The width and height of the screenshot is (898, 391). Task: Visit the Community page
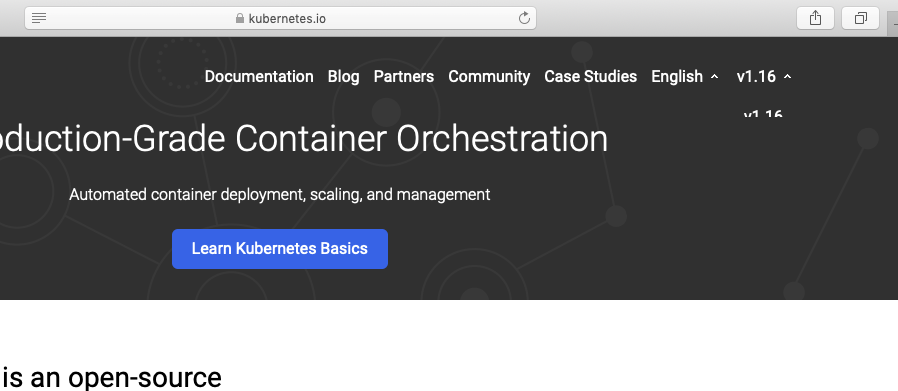(489, 76)
